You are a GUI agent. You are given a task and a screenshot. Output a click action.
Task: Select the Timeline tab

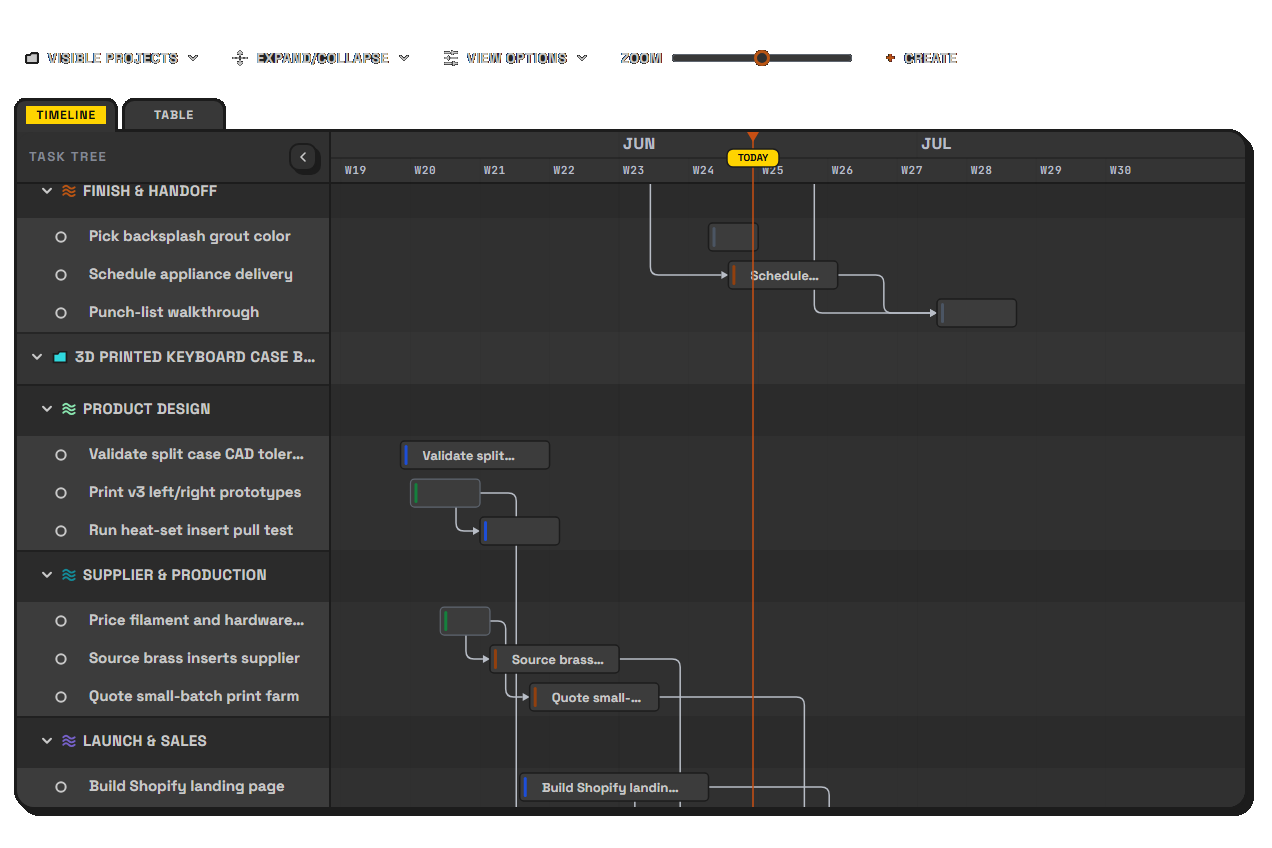click(x=66, y=115)
